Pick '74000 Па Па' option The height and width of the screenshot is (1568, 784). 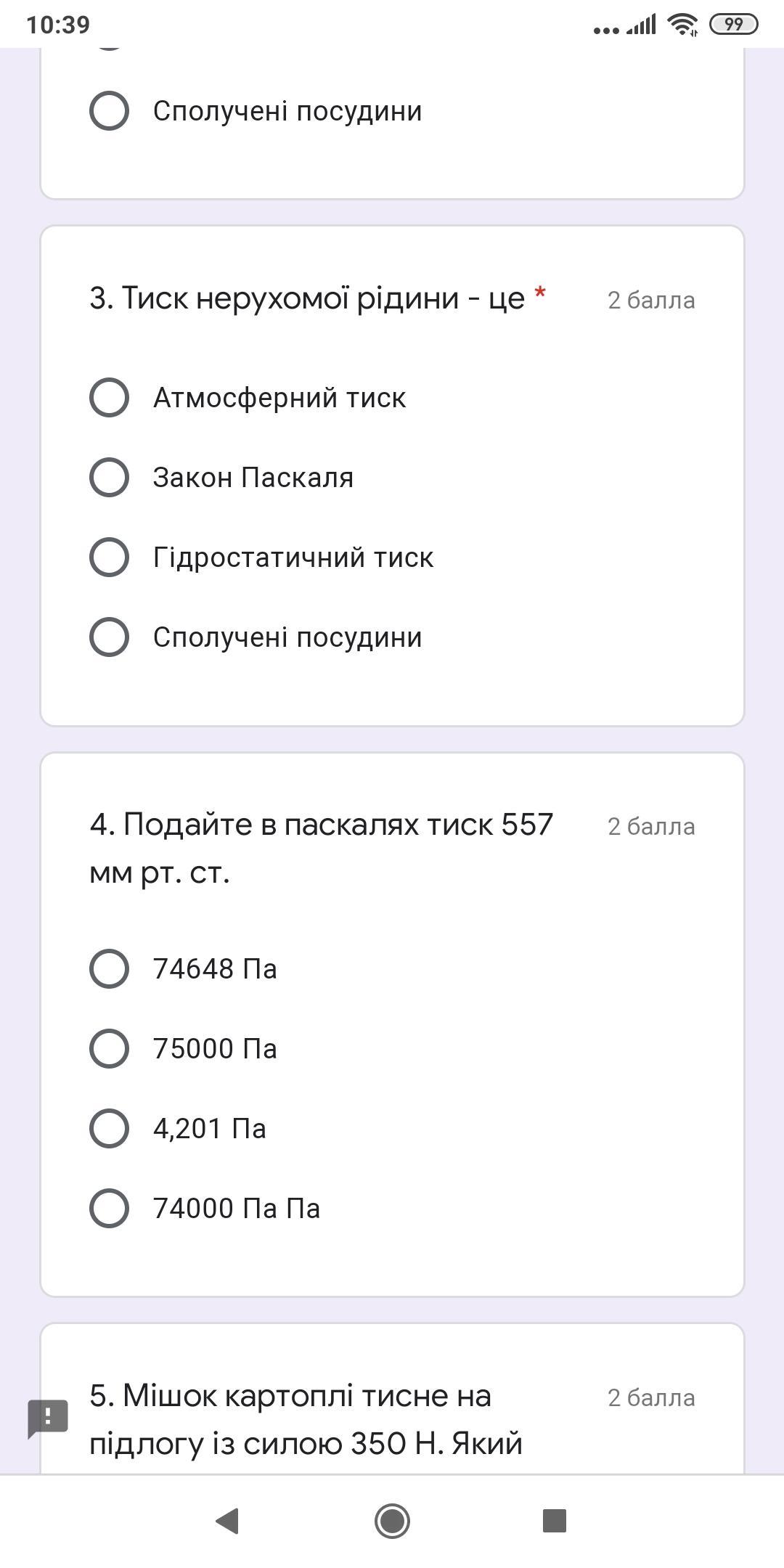[x=109, y=1209]
